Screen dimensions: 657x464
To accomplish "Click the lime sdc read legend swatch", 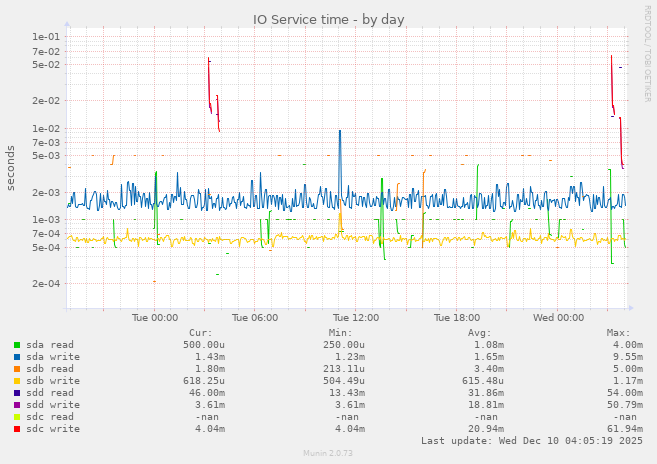I will 17,417.
